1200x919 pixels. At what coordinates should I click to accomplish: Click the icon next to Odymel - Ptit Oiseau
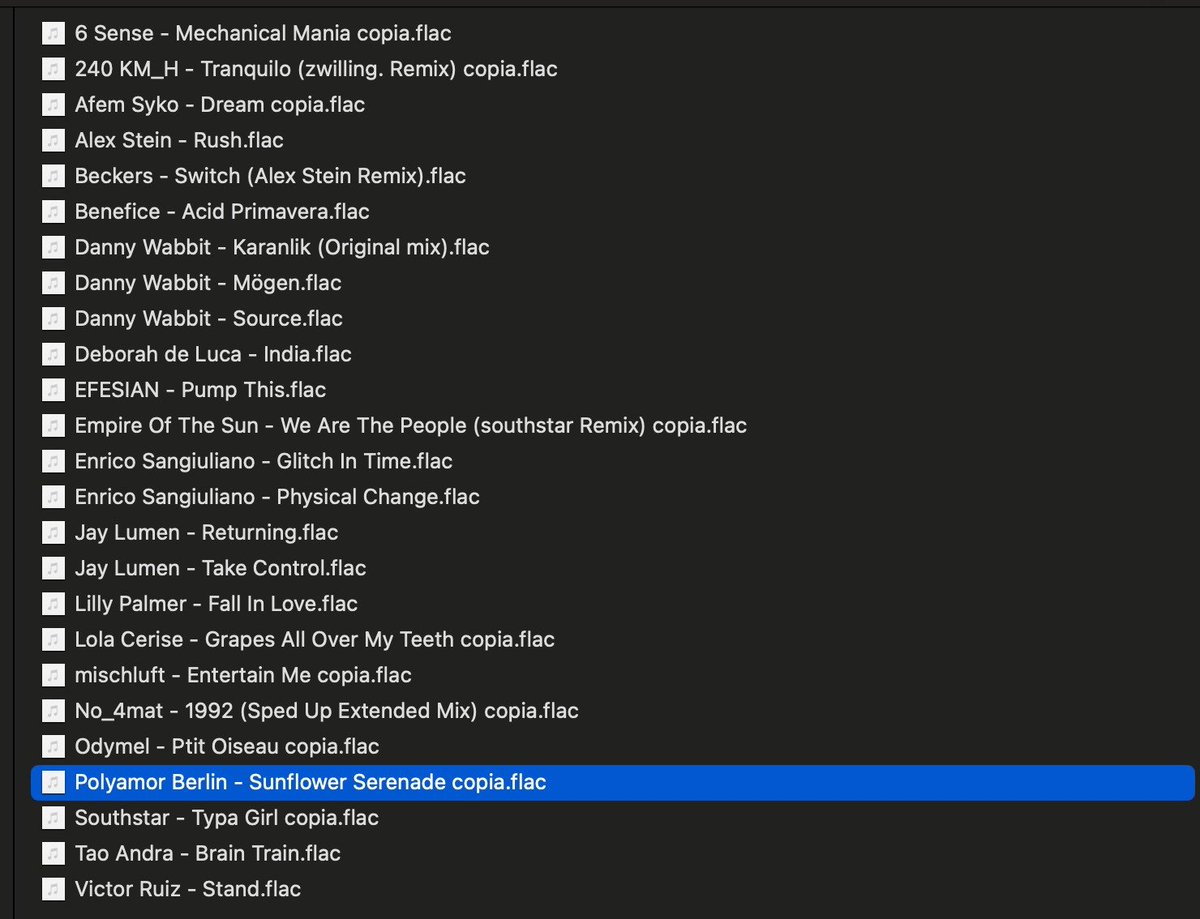tap(52, 746)
